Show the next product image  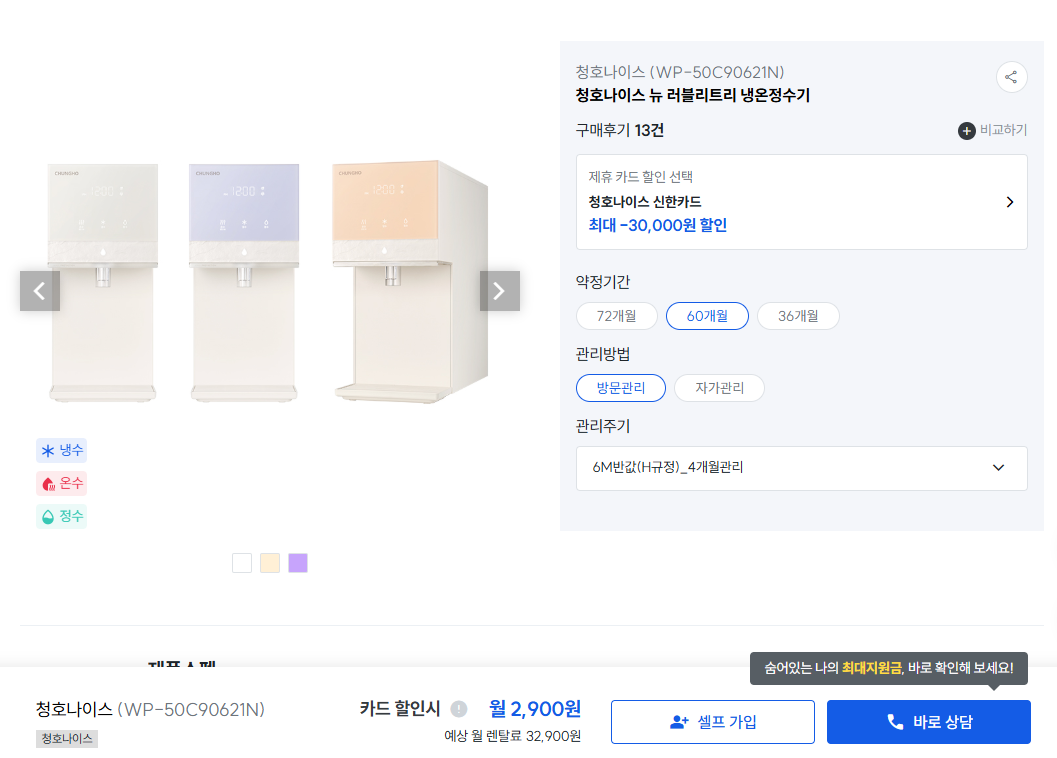[x=499, y=291]
